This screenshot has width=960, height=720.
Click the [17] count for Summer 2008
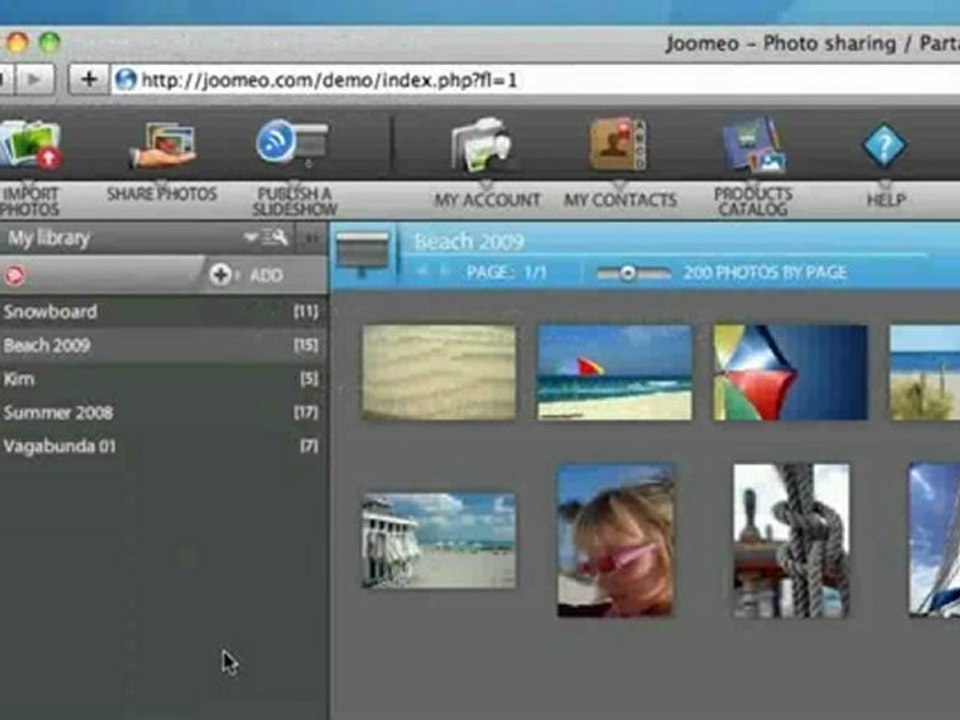tap(306, 413)
